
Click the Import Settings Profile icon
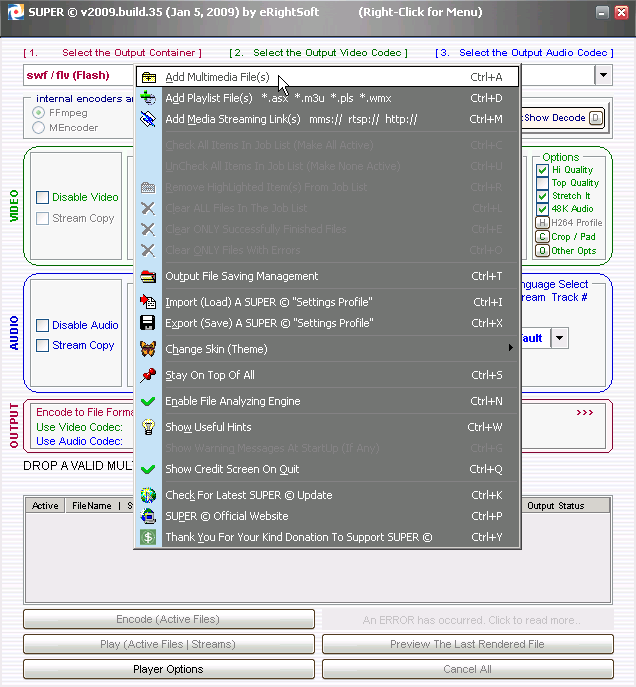click(148, 302)
